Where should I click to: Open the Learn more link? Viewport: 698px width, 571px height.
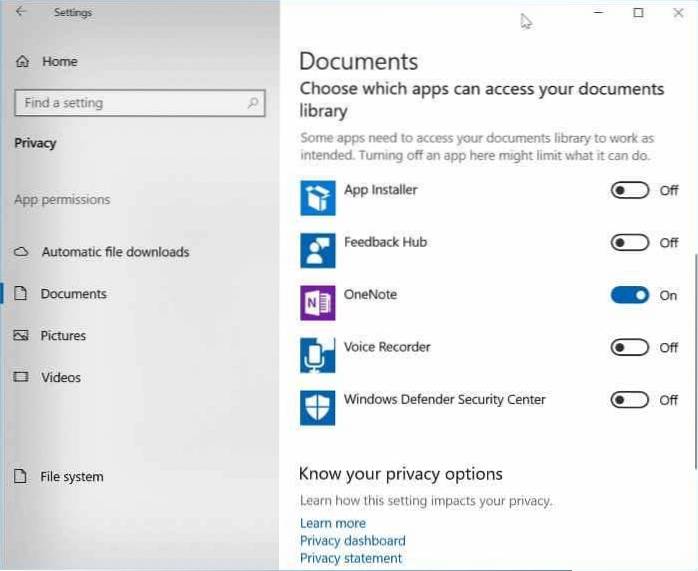[x=332, y=523]
